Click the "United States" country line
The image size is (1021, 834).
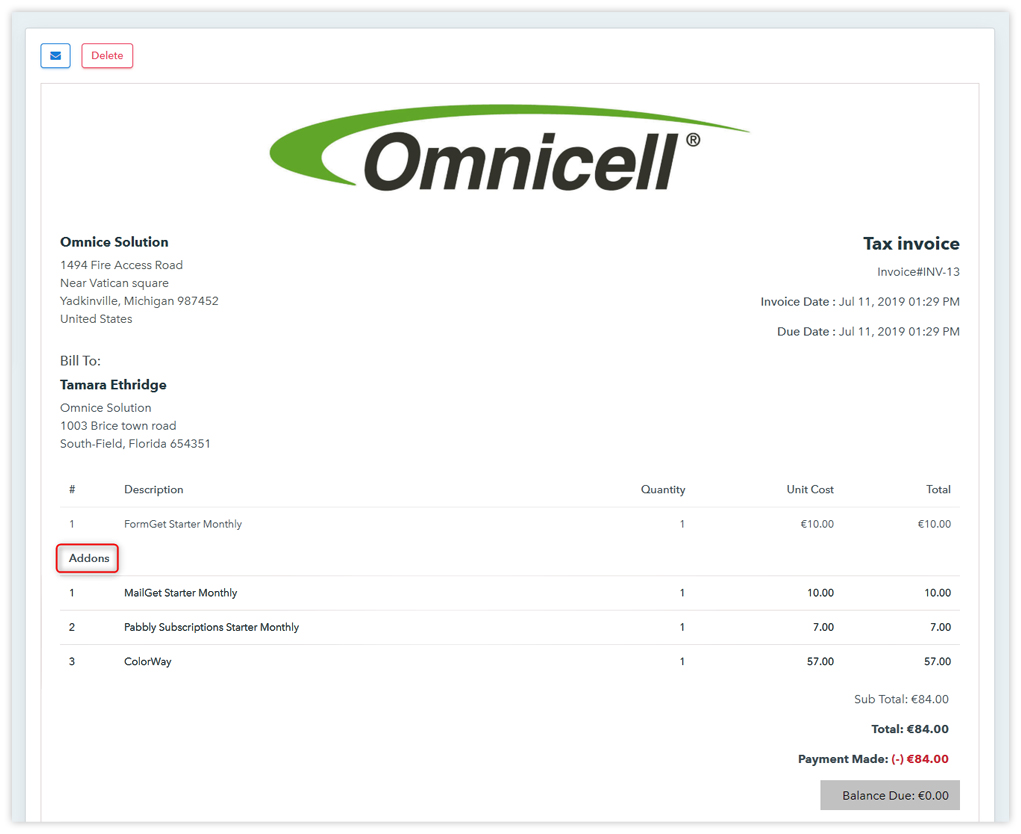click(96, 319)
